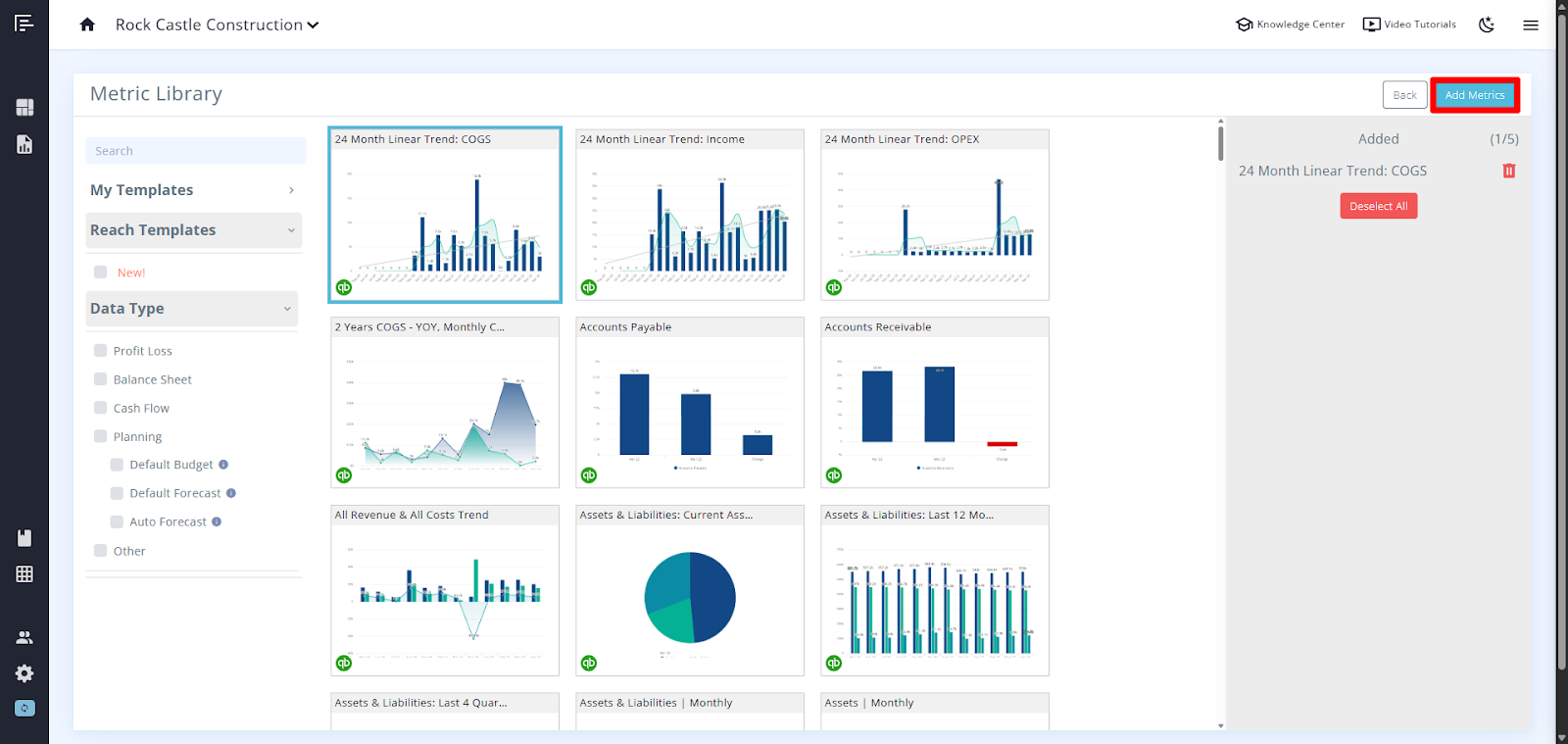Select the All Revenue & All Costs Trend card
This screenshot has width=1568, height=744.
point(445,590)
